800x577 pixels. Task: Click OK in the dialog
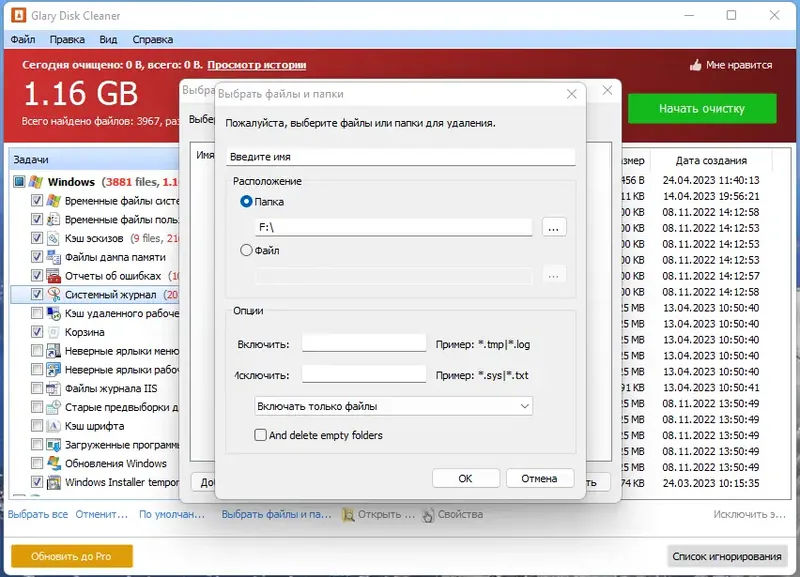(465, 479)
